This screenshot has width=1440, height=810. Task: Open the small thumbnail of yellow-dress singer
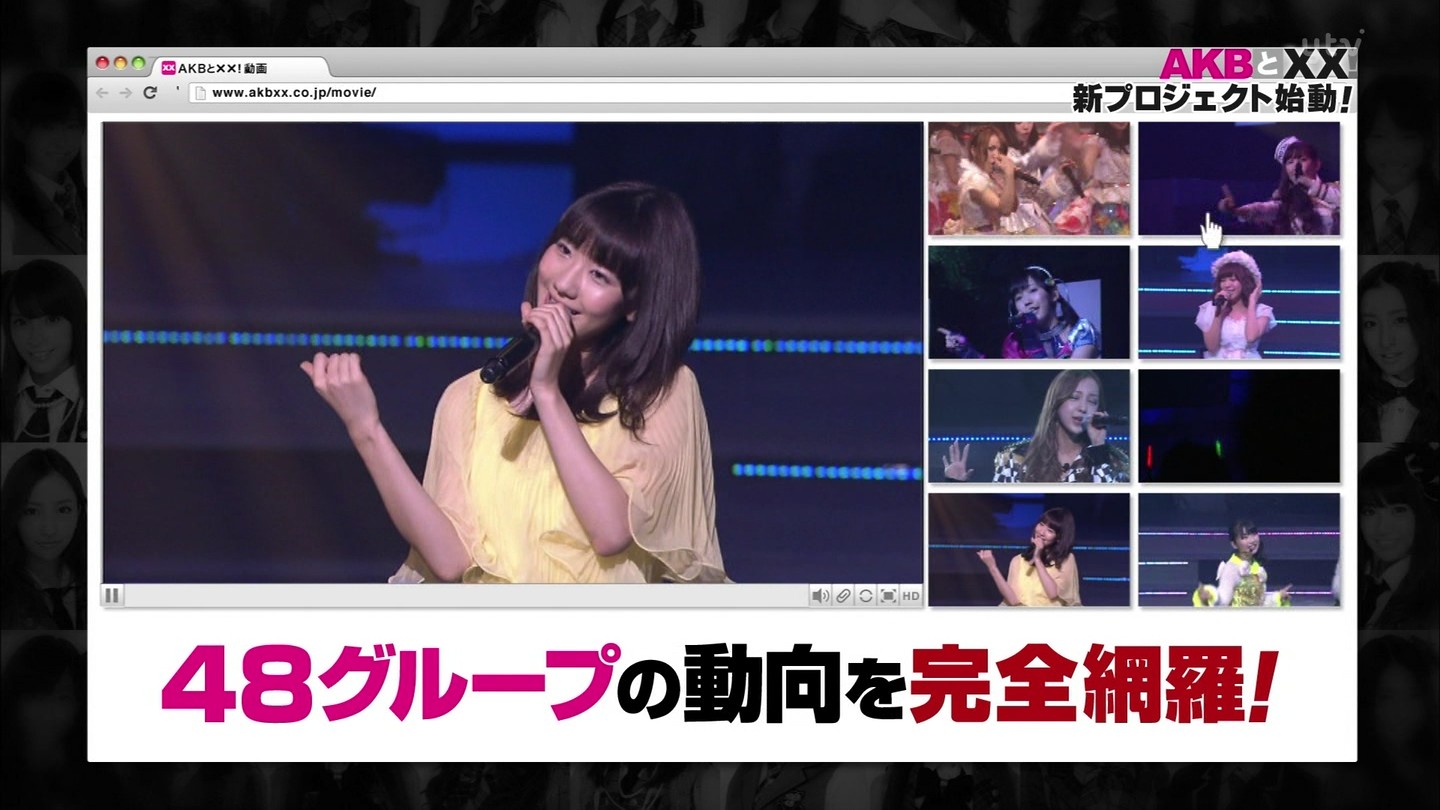click(1029, 549)
